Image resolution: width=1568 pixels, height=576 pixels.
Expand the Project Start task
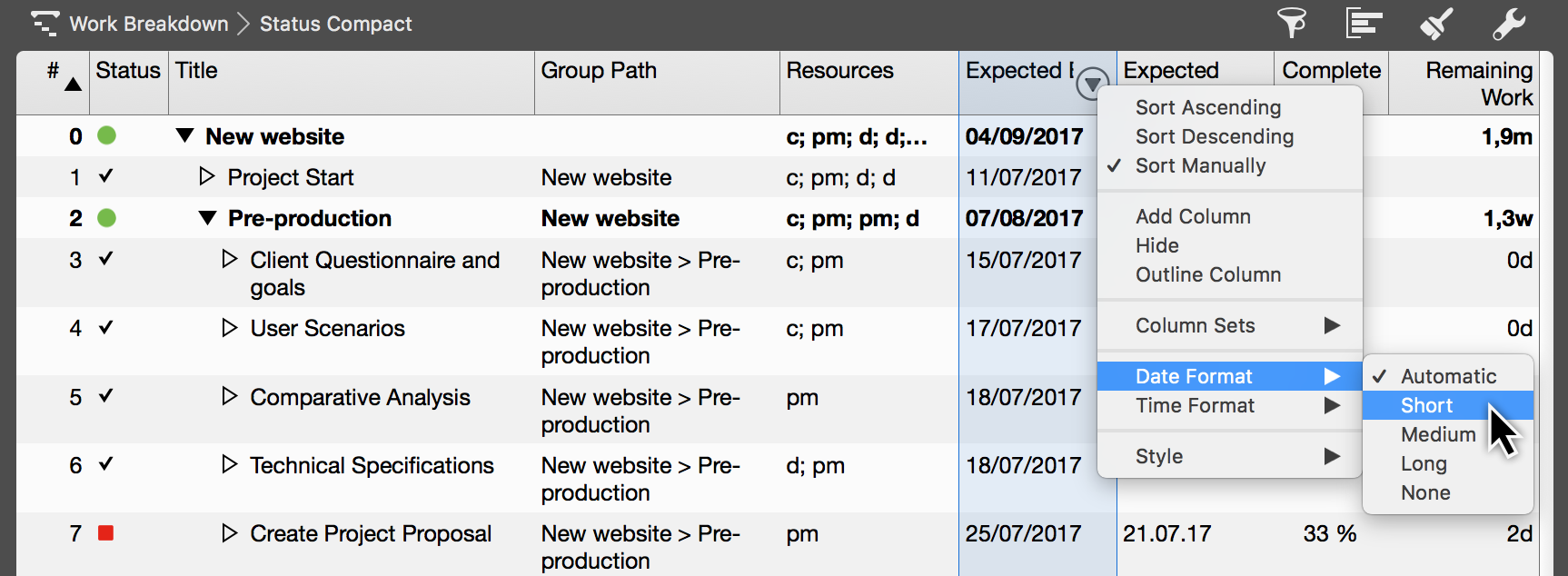click(207, 176)
